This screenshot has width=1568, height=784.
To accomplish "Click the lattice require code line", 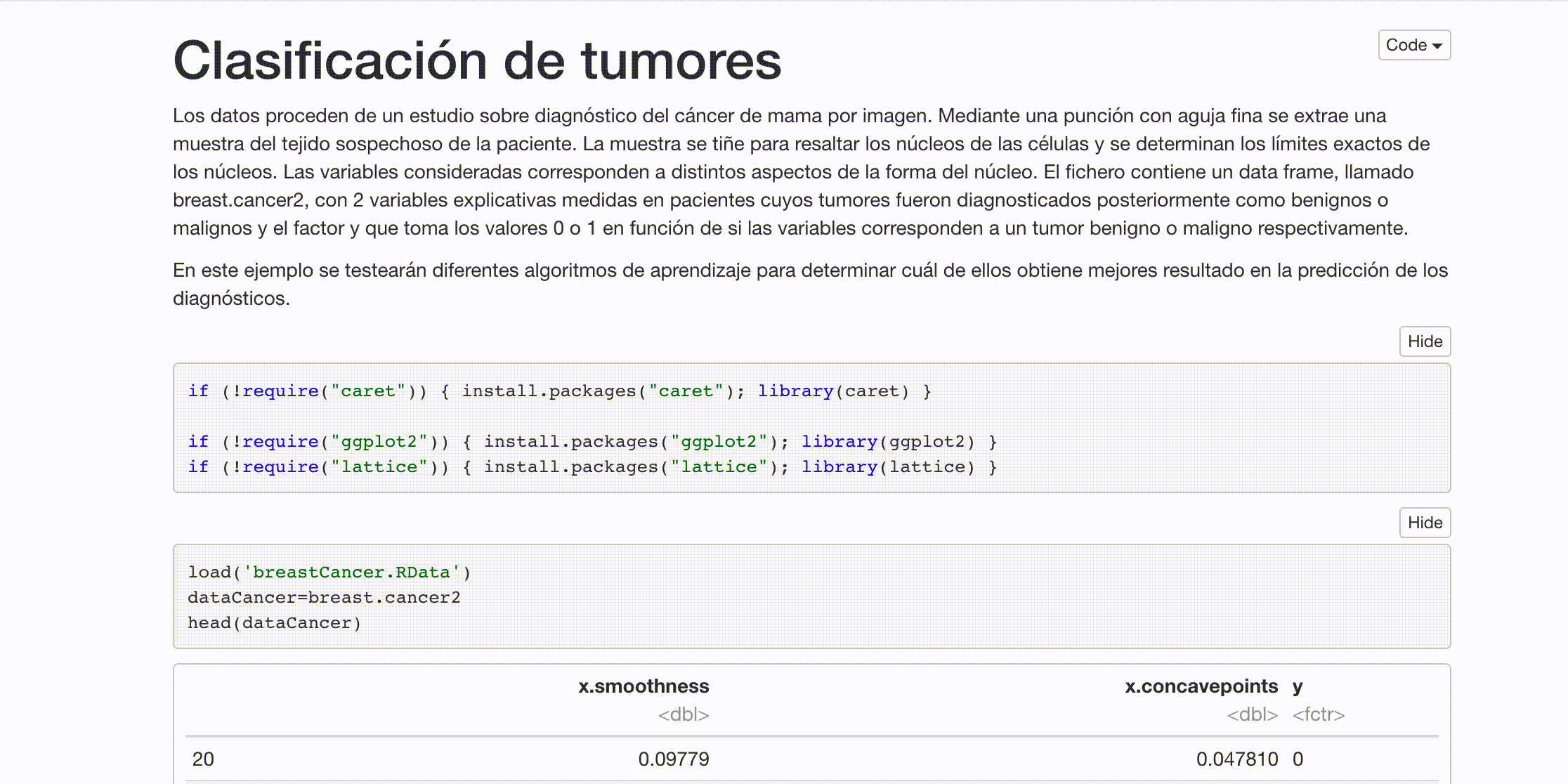I will click(x=592, y=467).
